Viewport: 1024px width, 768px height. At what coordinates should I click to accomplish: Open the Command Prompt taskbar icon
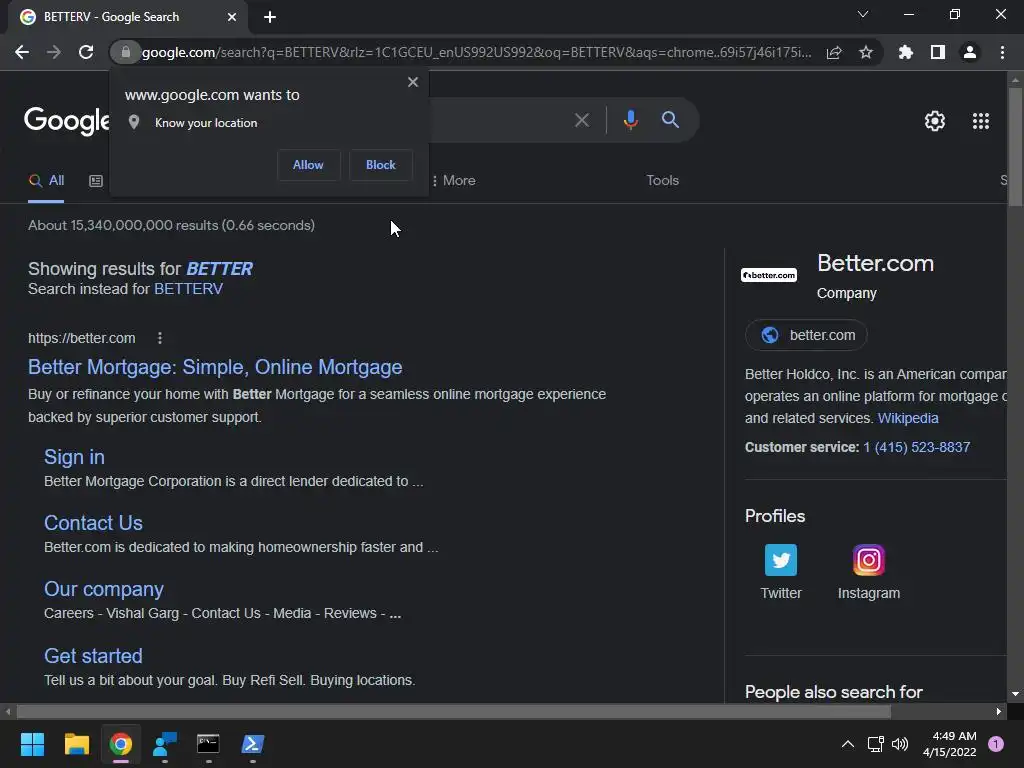click(208, 744)
